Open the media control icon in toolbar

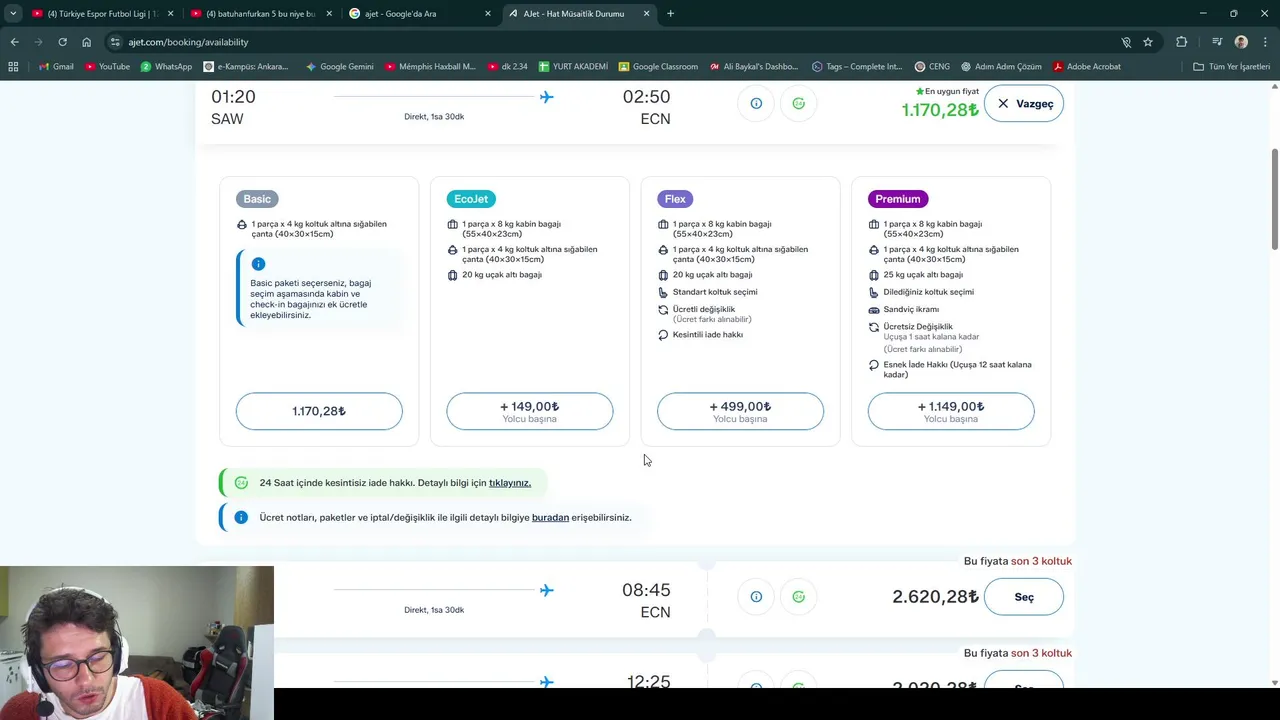[1216, 42]
